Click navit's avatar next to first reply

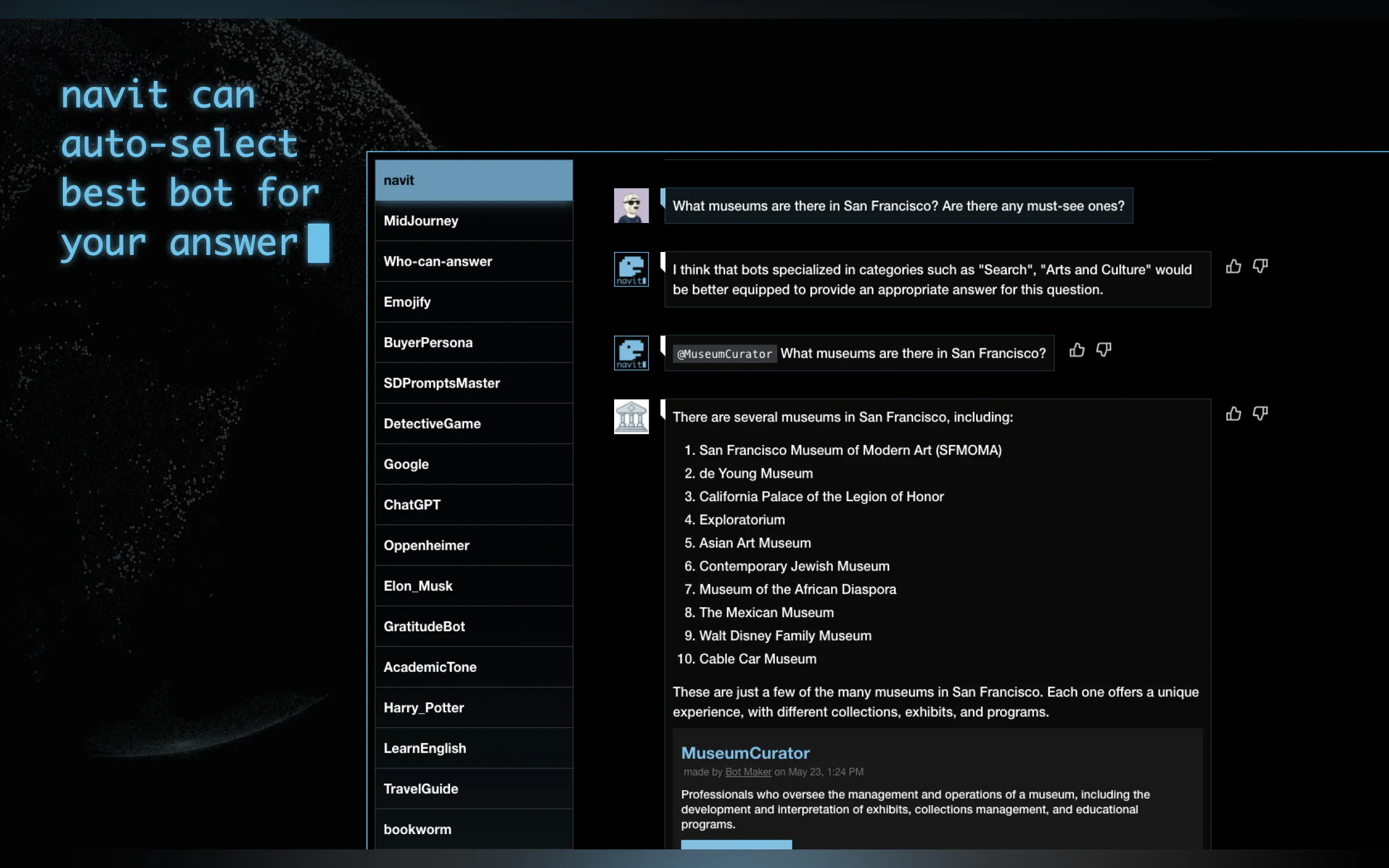[631, 269]
